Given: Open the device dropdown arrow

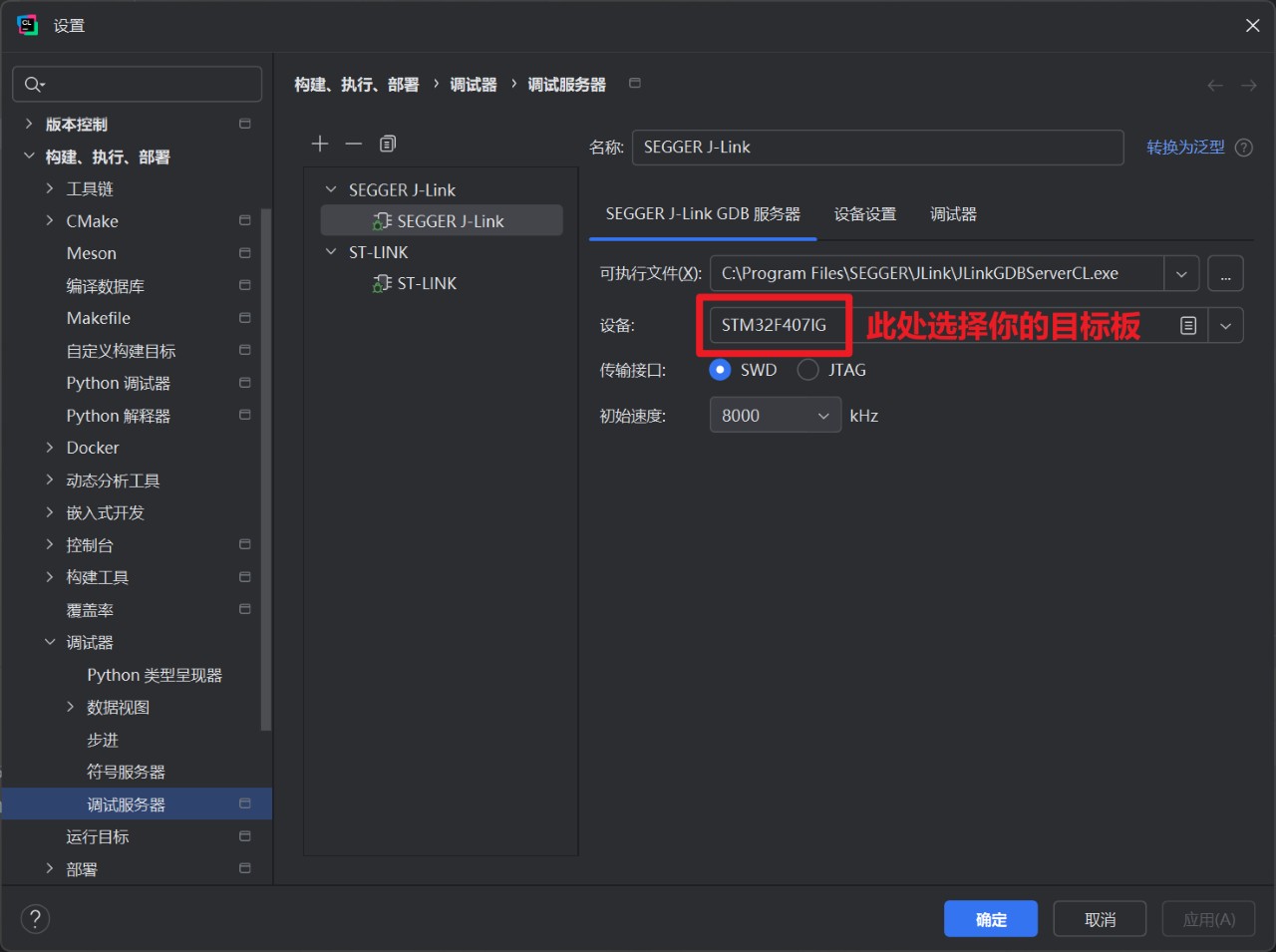Looking at the screenshot, I should [1225, 326].
